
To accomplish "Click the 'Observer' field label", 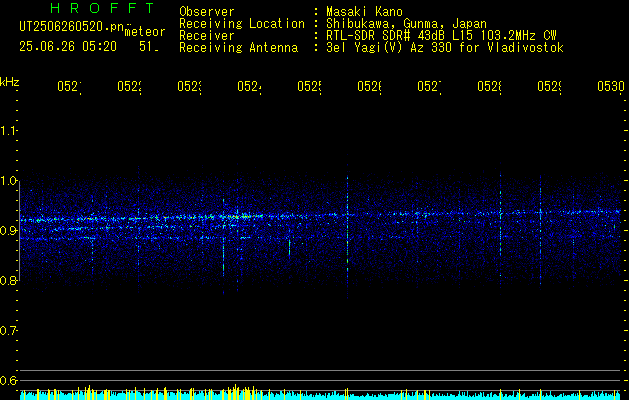I will (207, 12).
